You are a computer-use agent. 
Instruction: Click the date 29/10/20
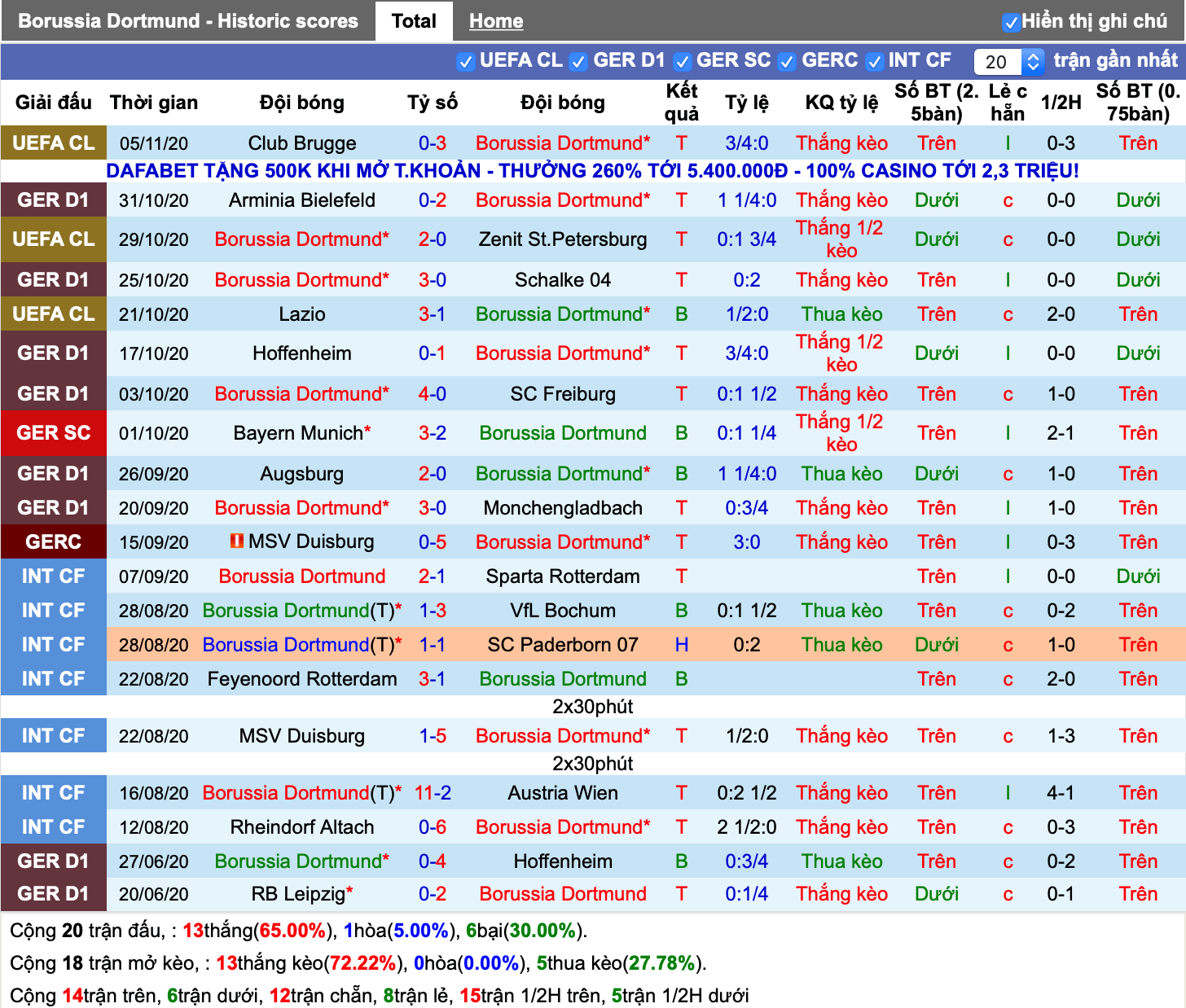click(x=154, y=239)
